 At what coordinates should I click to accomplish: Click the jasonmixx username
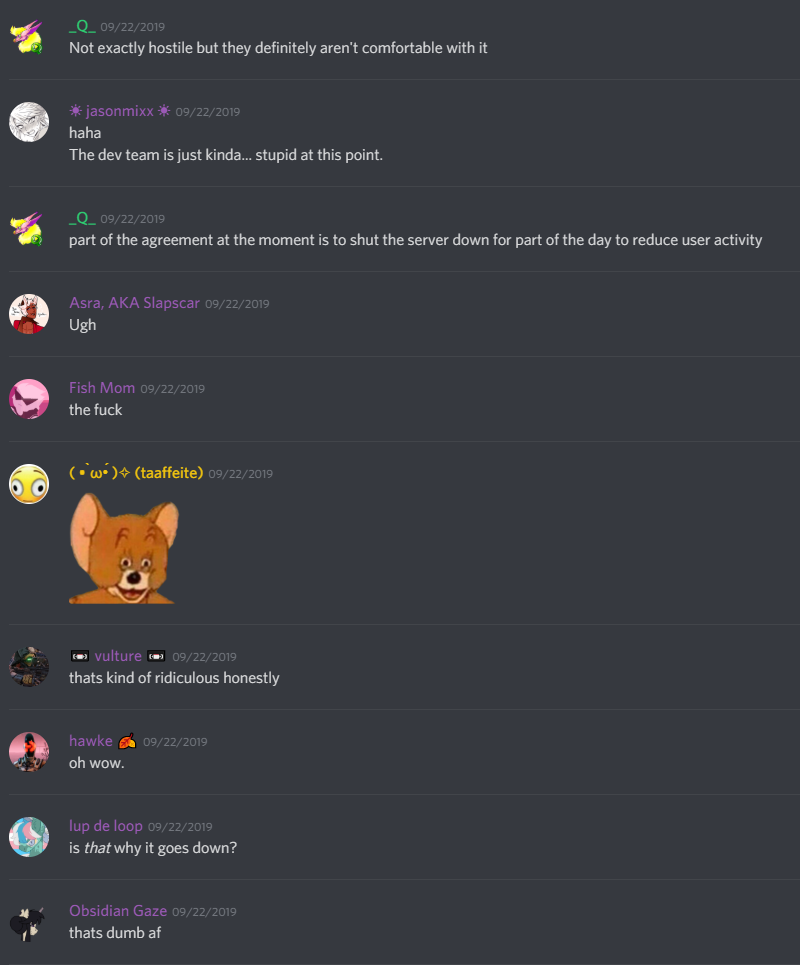(x=120, y=111)
